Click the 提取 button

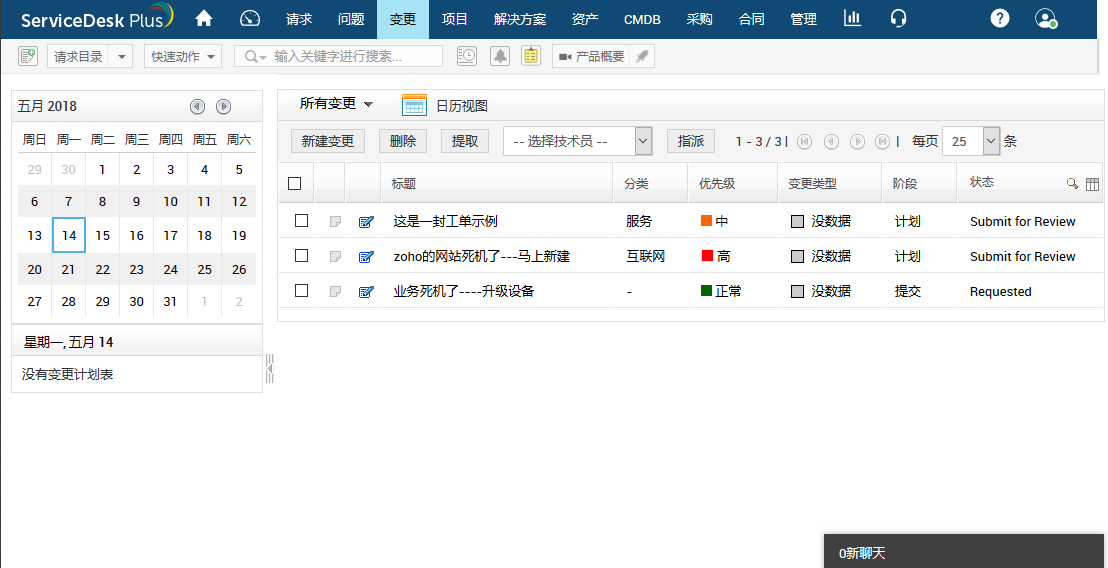465,141
